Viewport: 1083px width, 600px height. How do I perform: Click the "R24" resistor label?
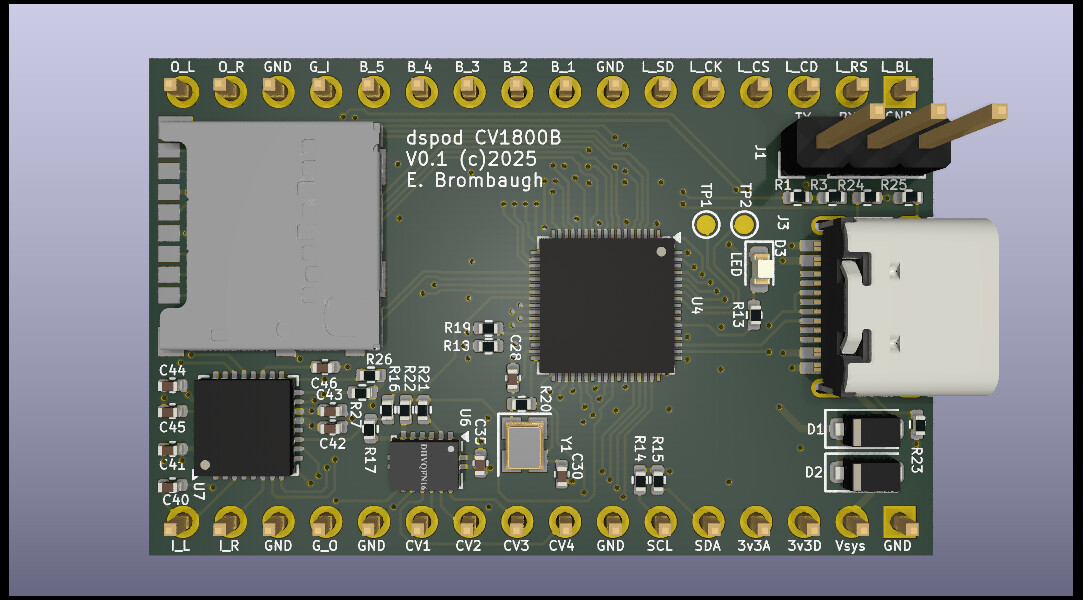[x=851, y=185]
